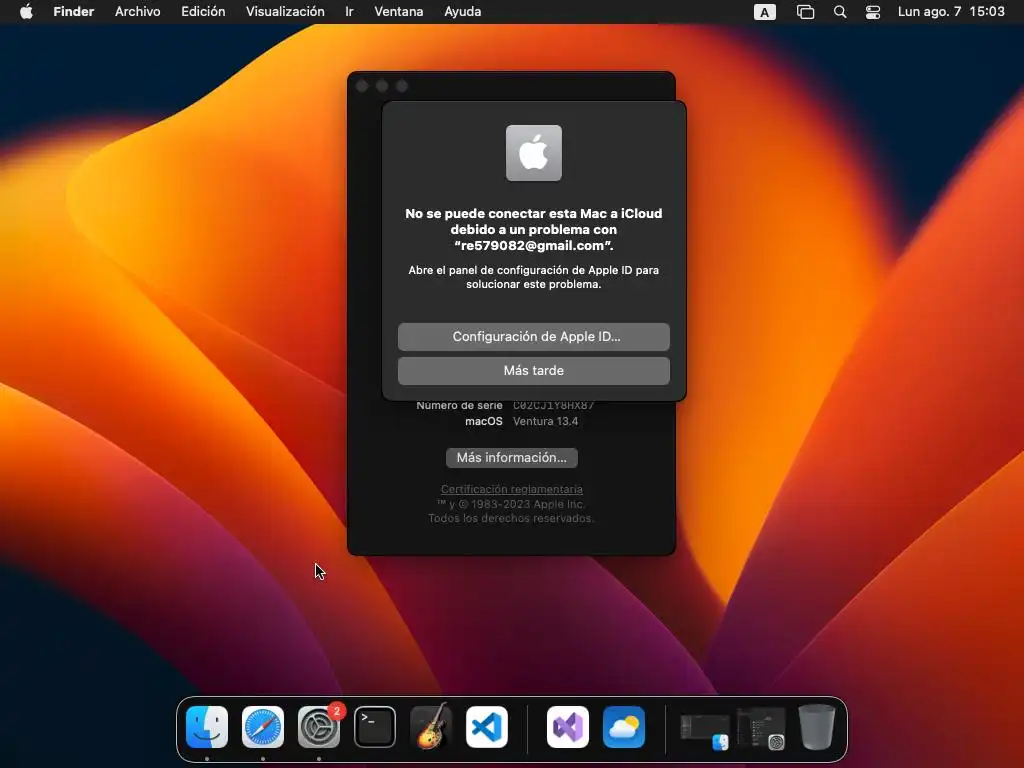Click Configuración de Apple ID button
This screenshot has height=768, width=1024.
(534, 336)
